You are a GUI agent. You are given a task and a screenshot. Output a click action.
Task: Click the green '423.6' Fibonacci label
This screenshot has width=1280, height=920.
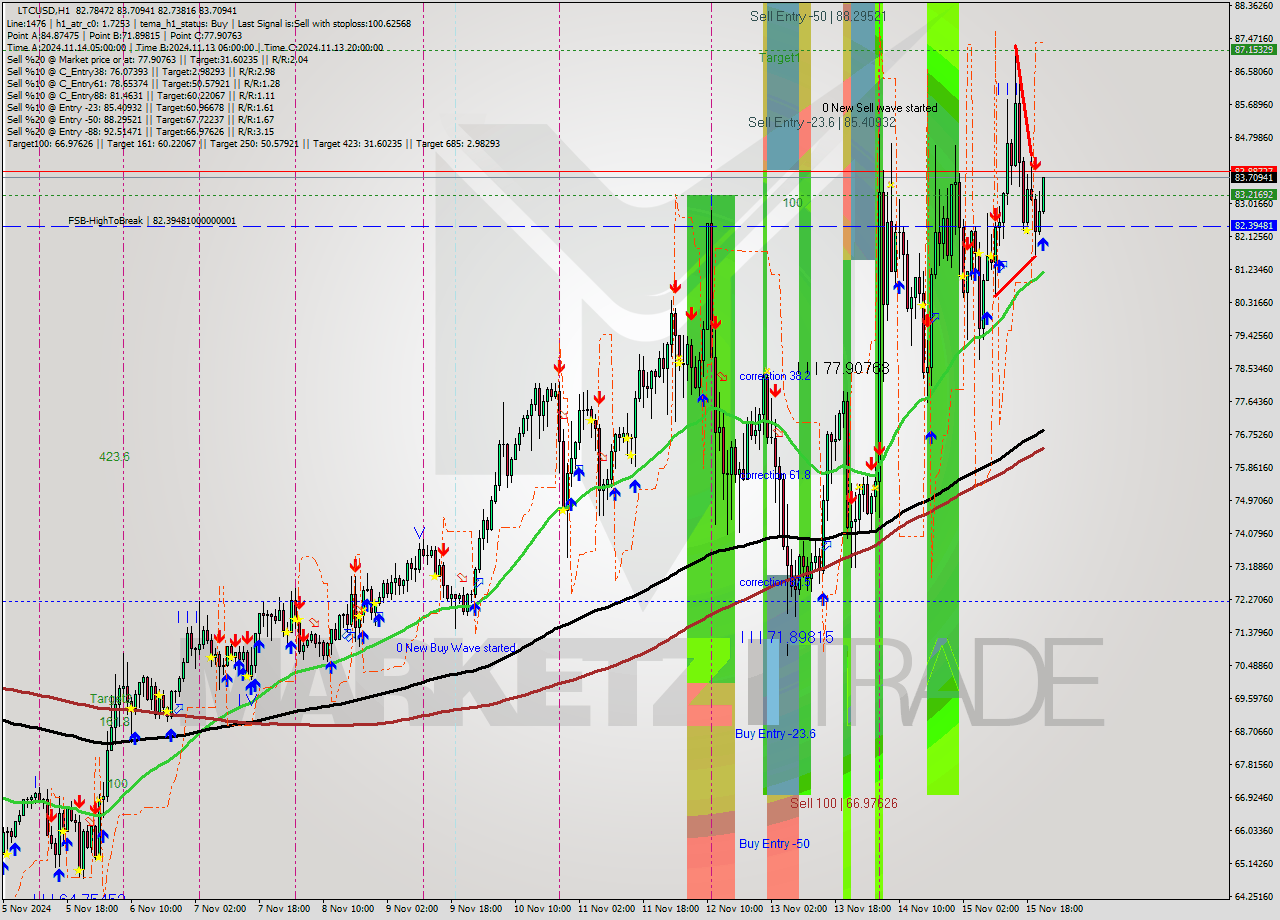[114, 456]
